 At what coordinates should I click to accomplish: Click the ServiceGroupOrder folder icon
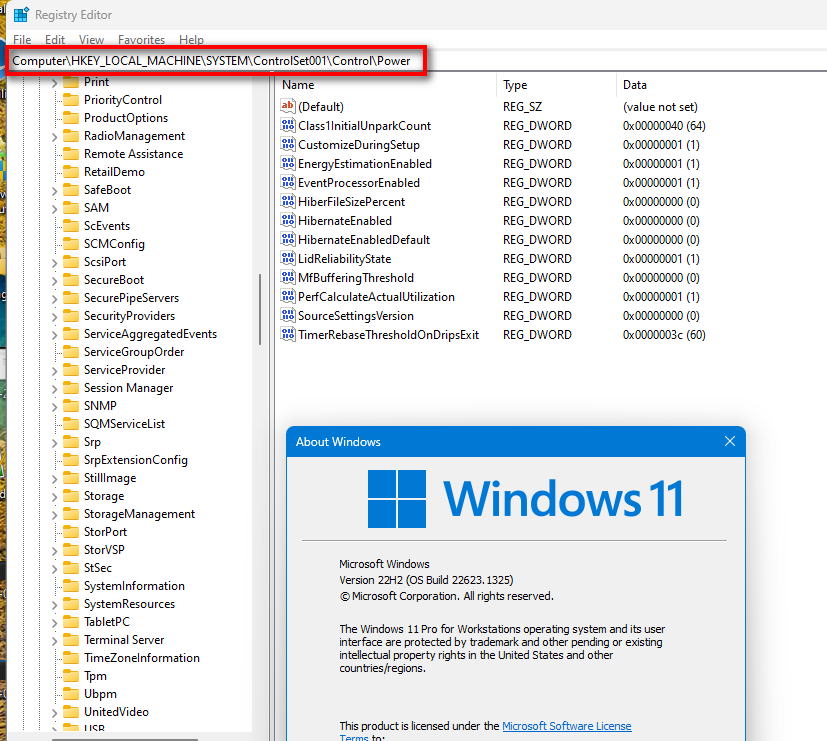(x=71, y=352)
